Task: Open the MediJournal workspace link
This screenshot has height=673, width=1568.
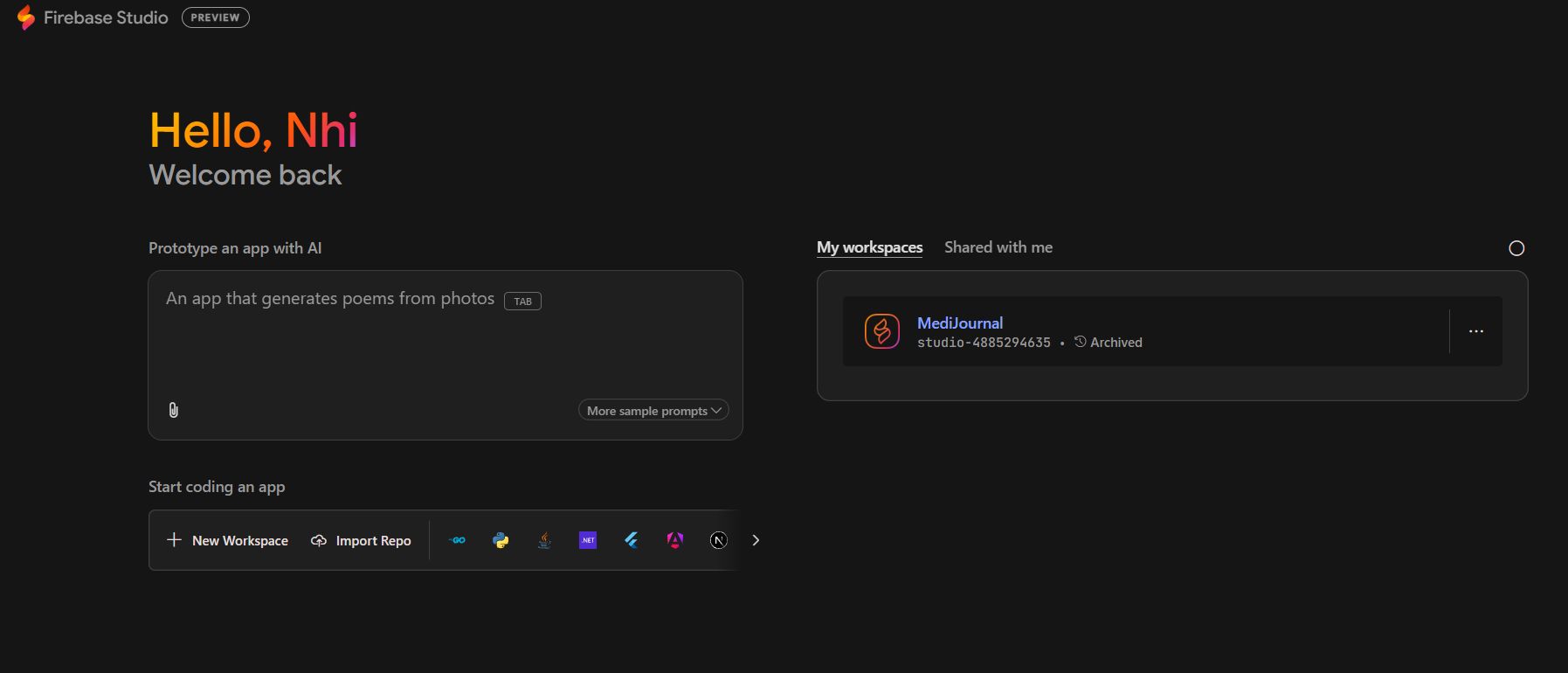Action: point(960,323)
